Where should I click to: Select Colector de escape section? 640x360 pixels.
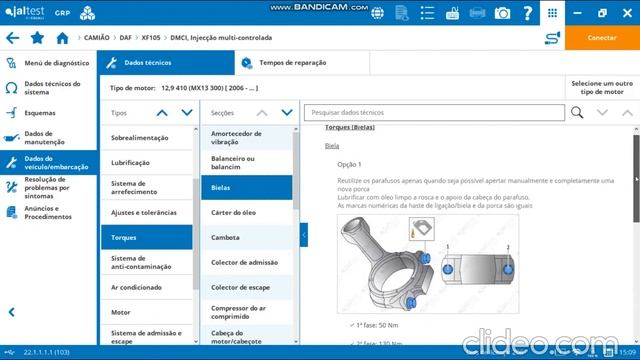pyautogui.click(x=247, y=287)
